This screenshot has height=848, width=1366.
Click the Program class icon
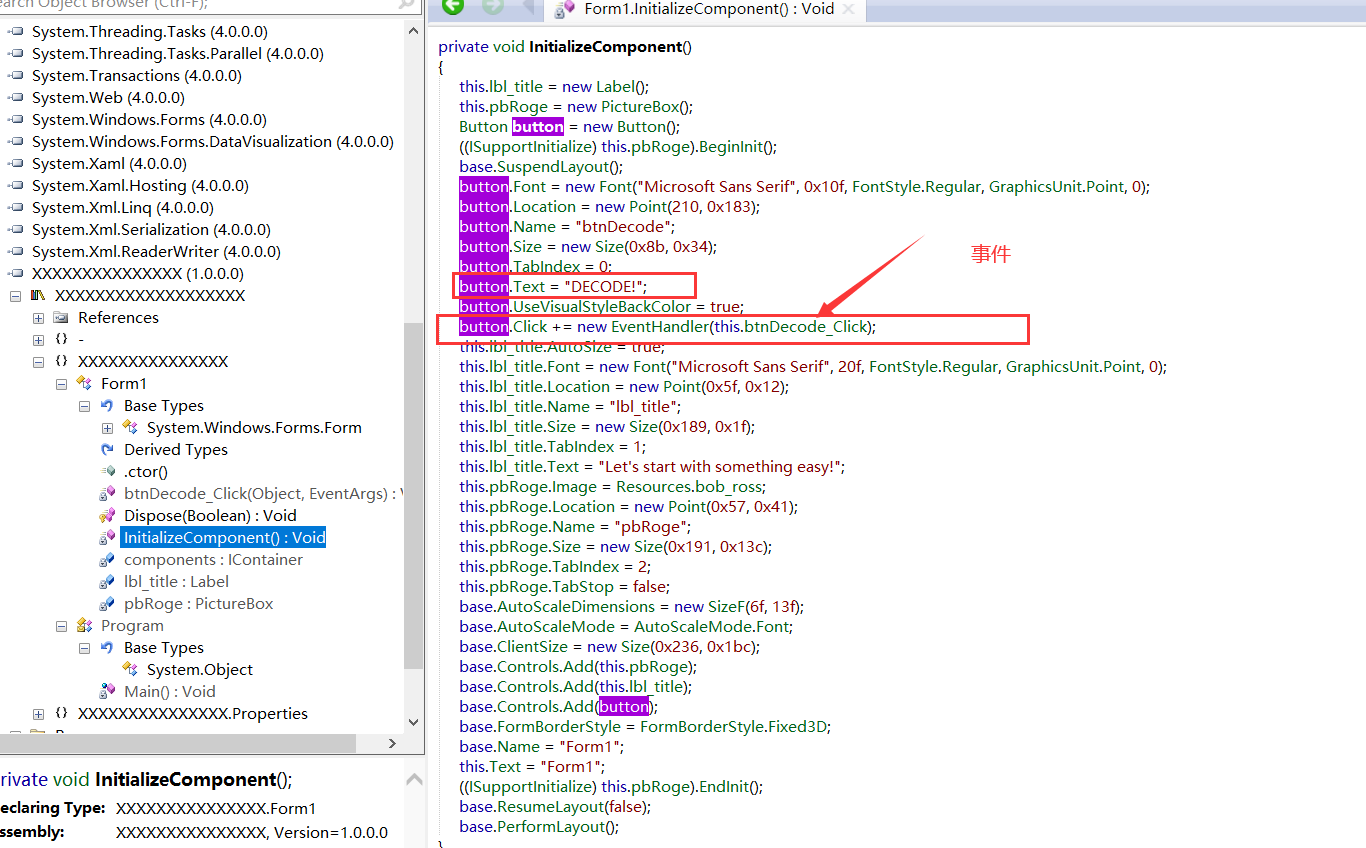(x=85, y=625)
